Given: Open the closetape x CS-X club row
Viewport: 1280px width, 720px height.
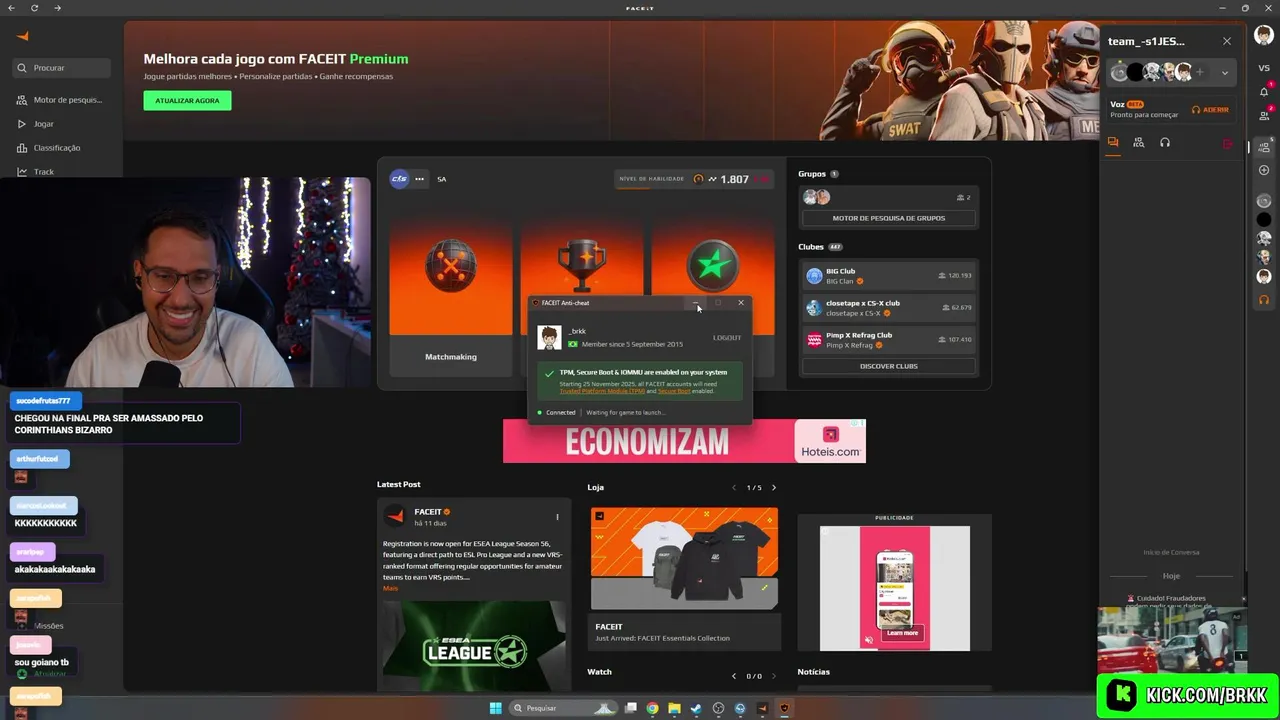Looking at the screenshot, I should [888, 307].
